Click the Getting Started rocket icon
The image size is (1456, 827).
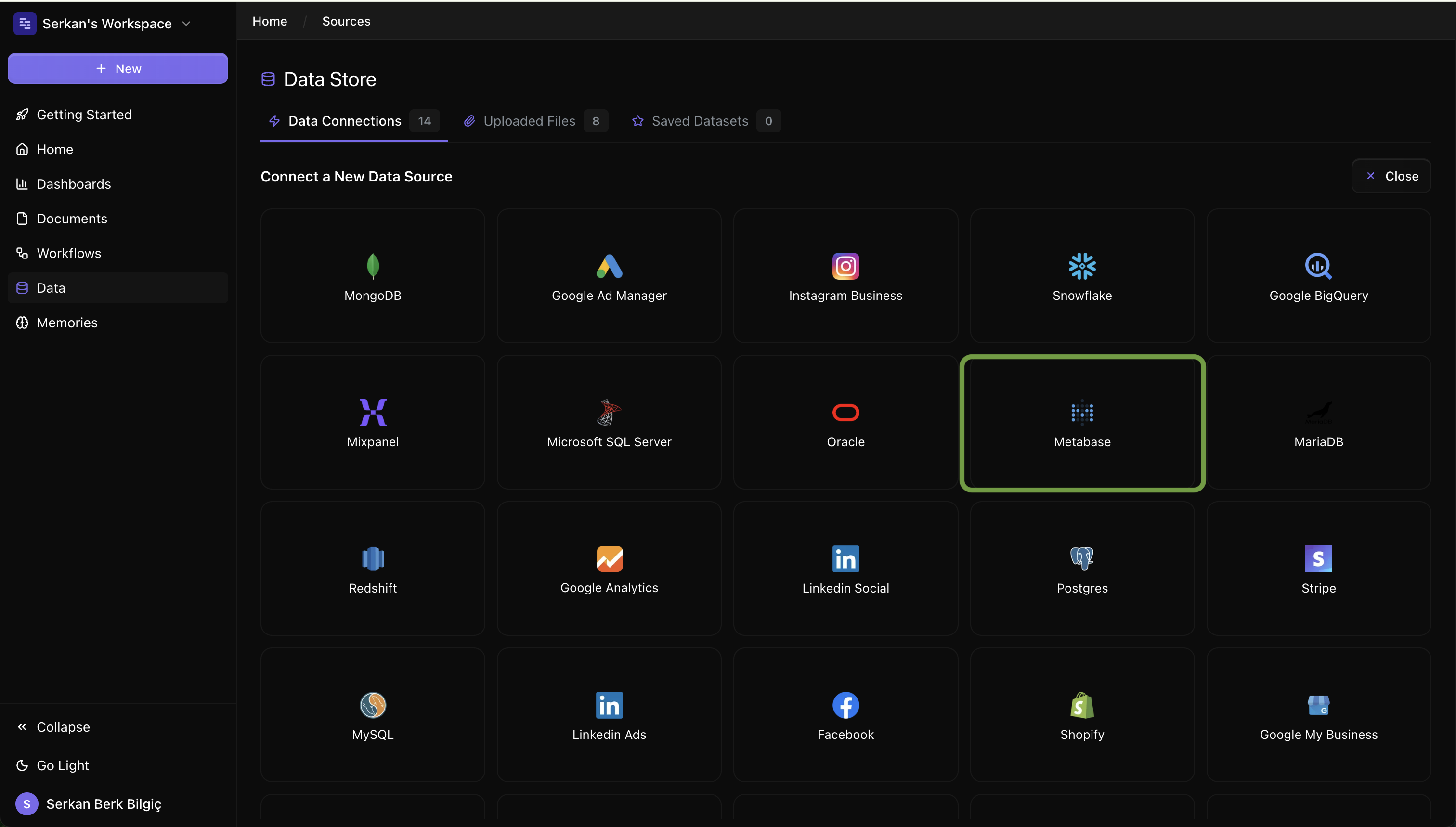22,115
